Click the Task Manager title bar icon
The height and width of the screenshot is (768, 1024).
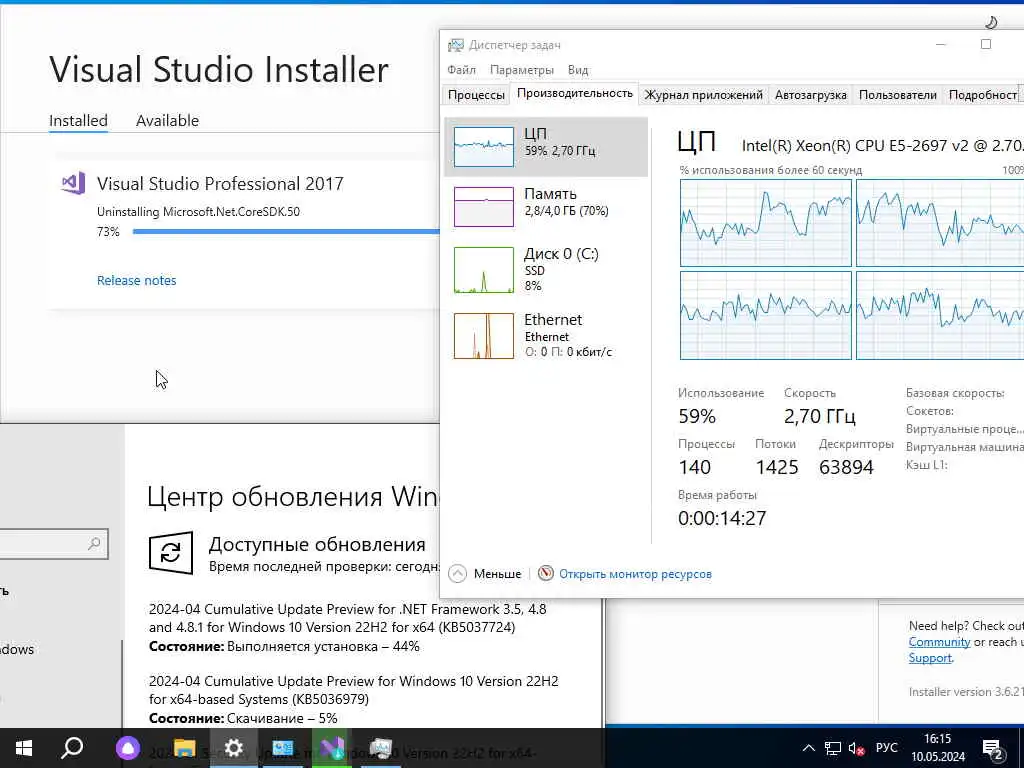tap(455, 45)
